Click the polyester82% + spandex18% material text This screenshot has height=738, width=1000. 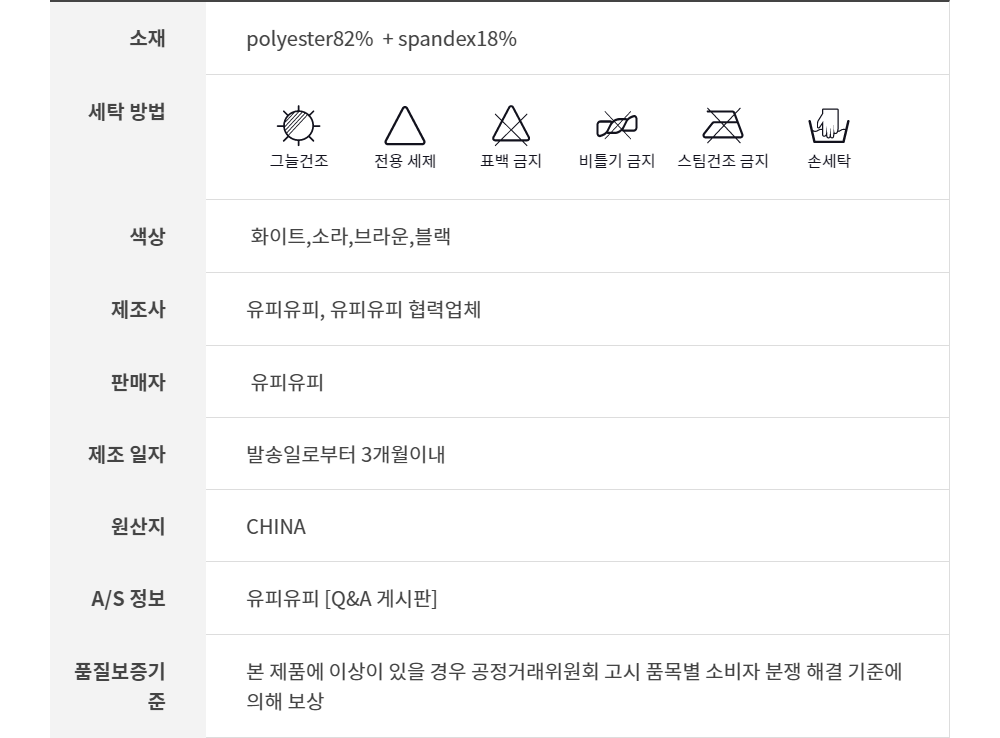tap(381, 39)
